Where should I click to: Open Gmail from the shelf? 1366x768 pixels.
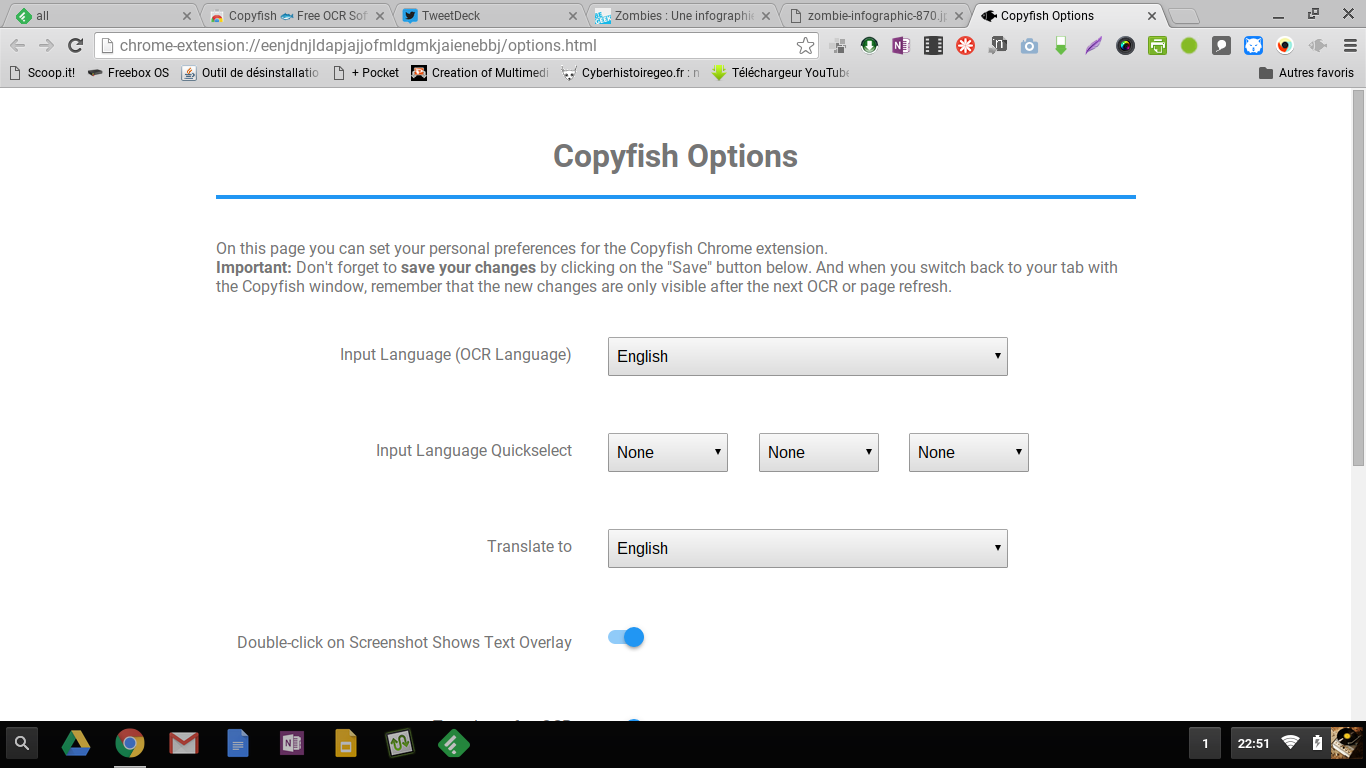[183, 743]
